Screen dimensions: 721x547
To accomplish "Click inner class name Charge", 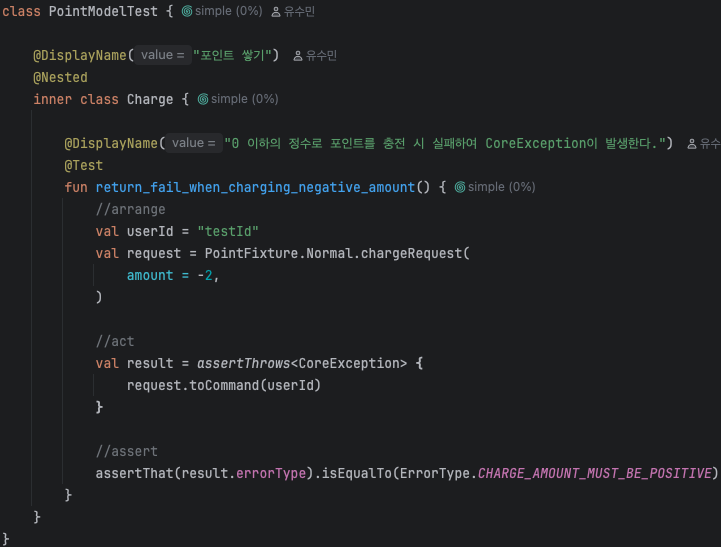I will pyautogui.click(x=150, y=99).
